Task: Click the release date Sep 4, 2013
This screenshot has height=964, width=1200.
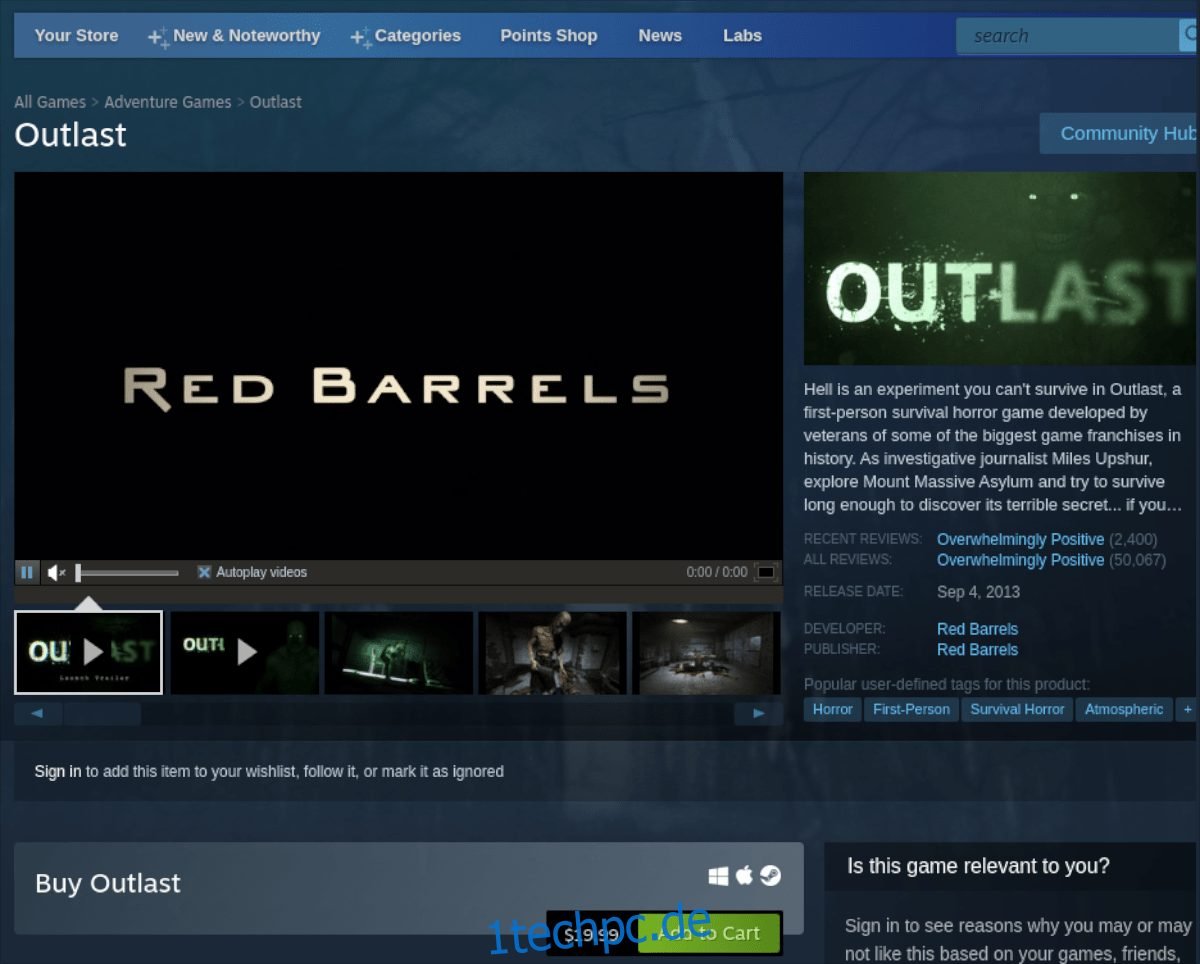Action: (x=978, y=591)
